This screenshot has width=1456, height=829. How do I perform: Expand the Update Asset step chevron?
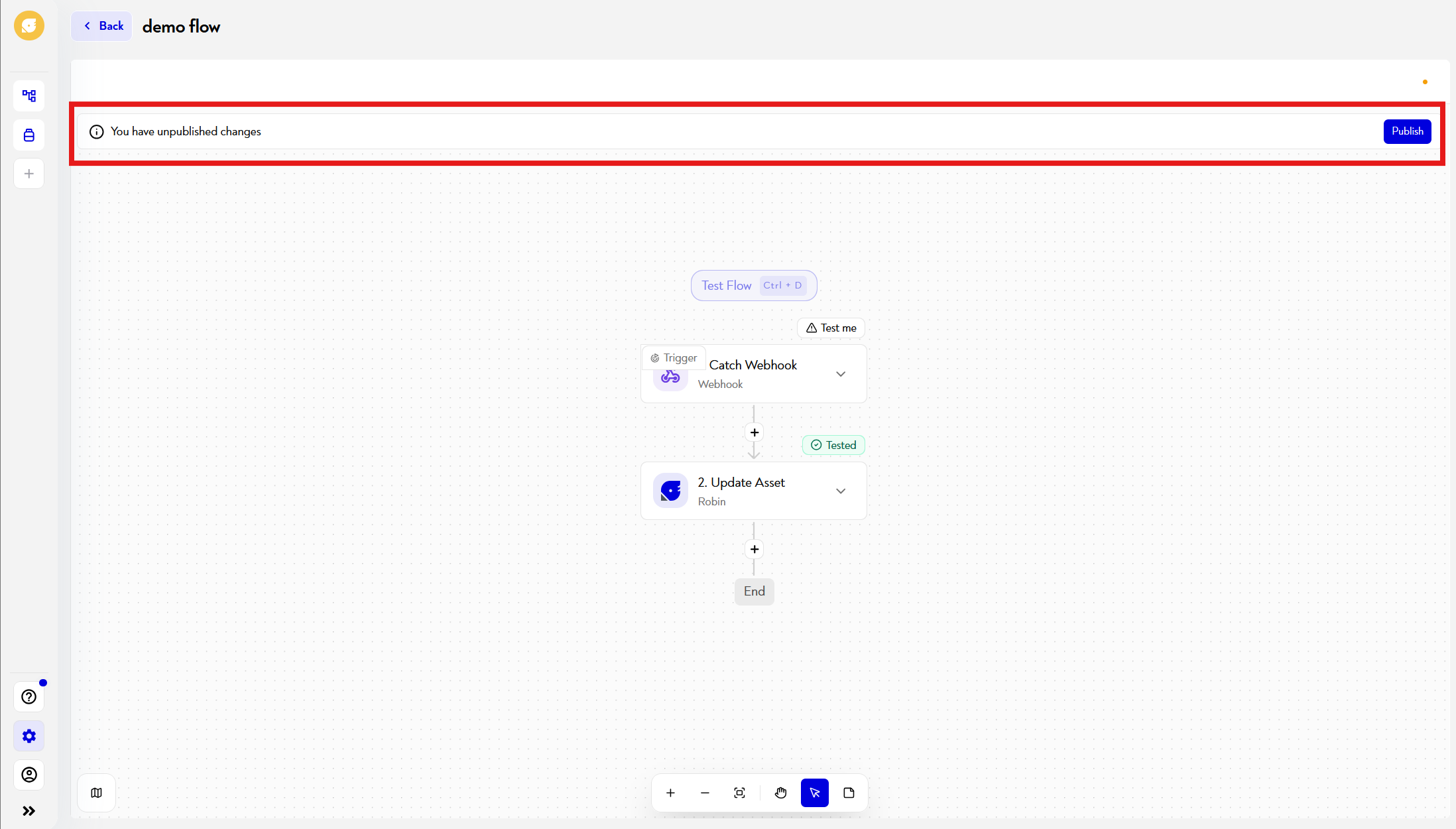(x=841, y=491)
